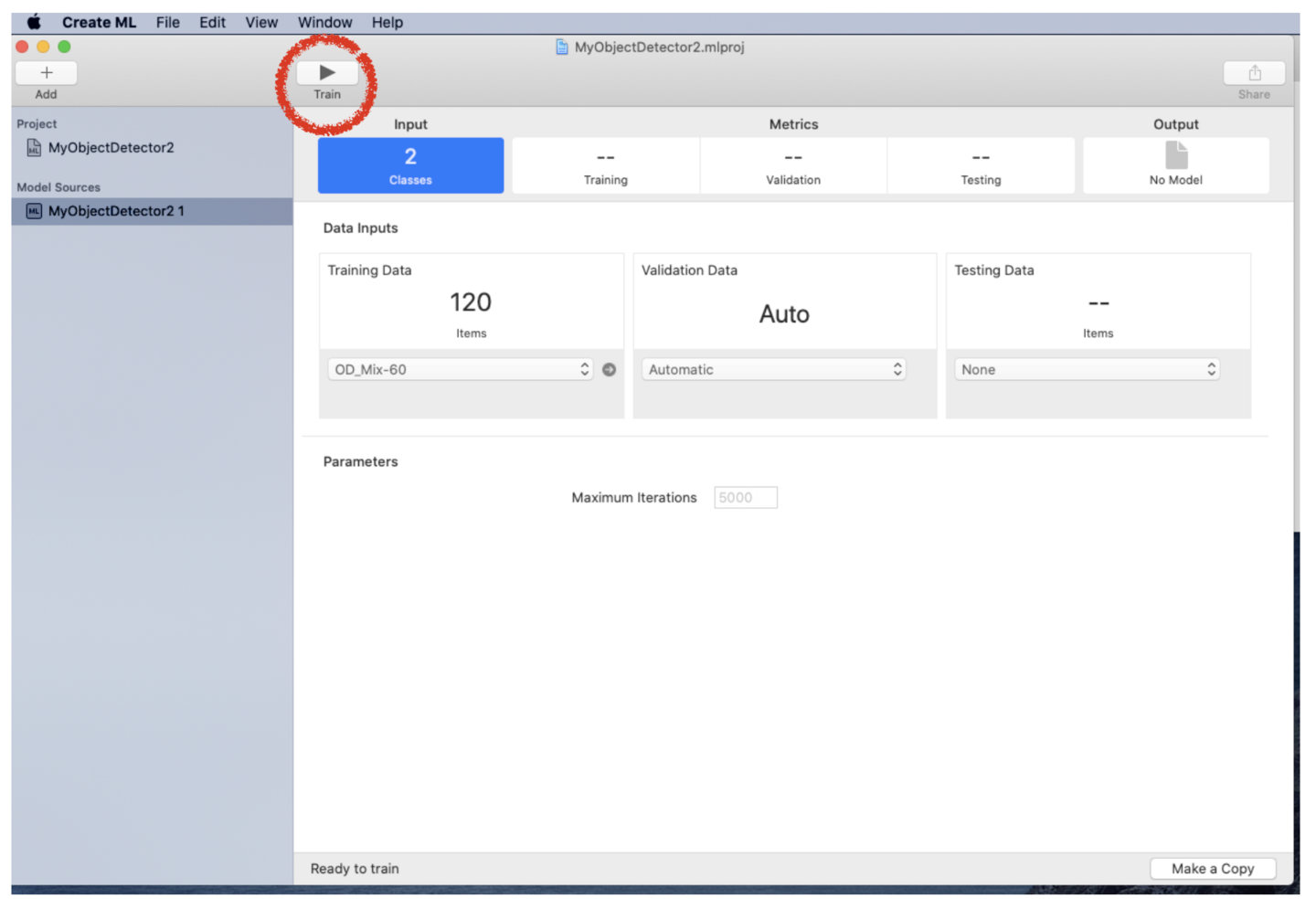Image resolution: width=1316 pixels, height=909 pixels.
Task: Open the Apple menu
Action: pyautogui.click(x=34, y=23)
